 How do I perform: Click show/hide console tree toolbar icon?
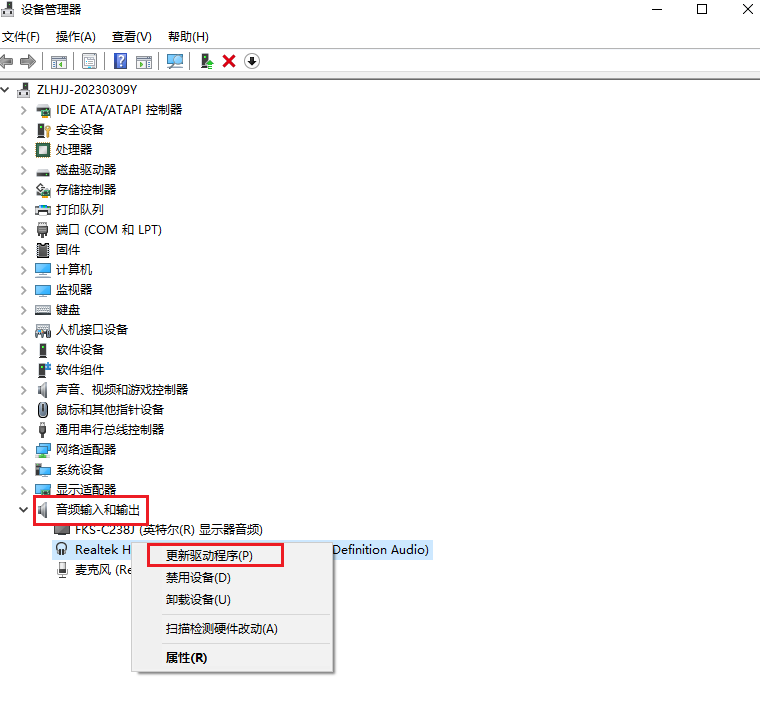coord(59,62)
